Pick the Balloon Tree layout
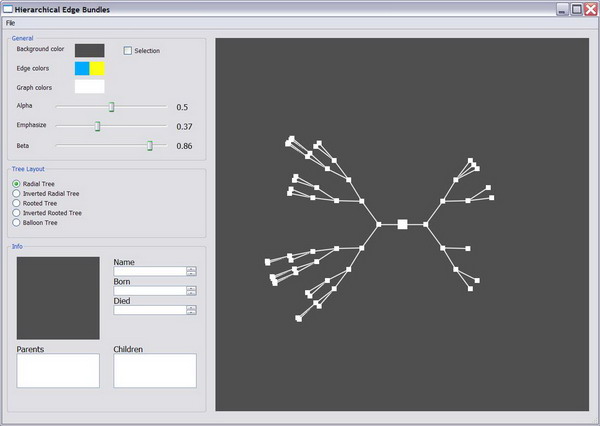Screen dimensions: 600x426 16,222
